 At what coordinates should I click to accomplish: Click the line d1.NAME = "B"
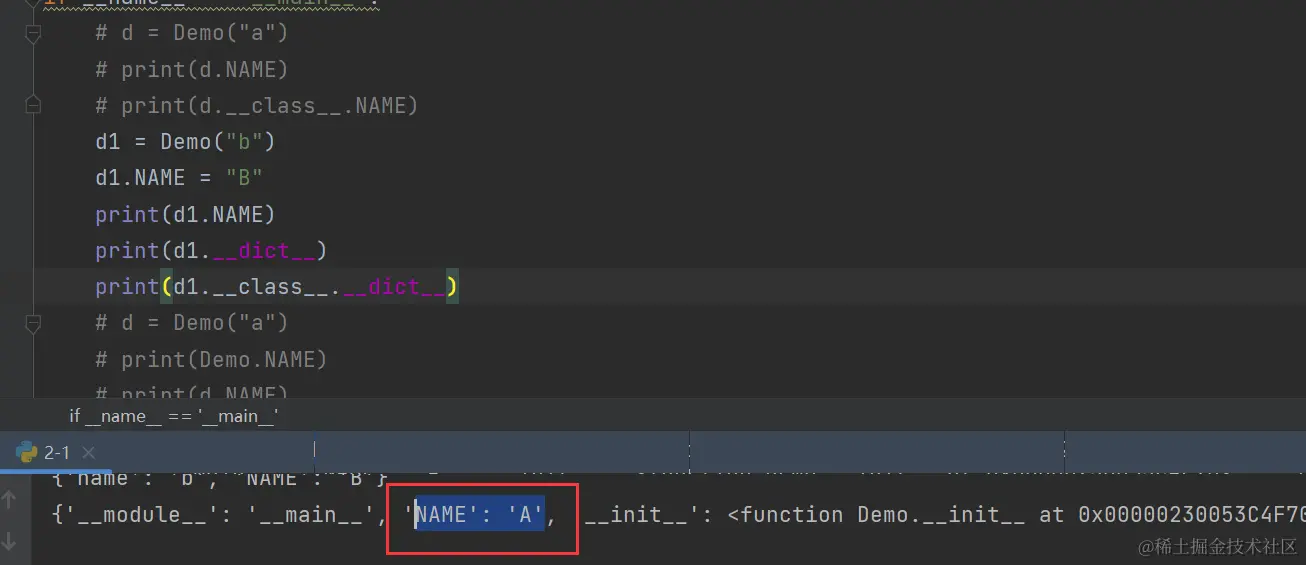click(x=179, y=178)
